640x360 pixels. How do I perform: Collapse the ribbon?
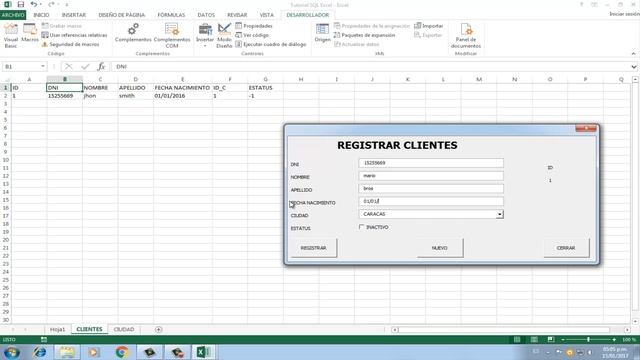pos(633,53)
